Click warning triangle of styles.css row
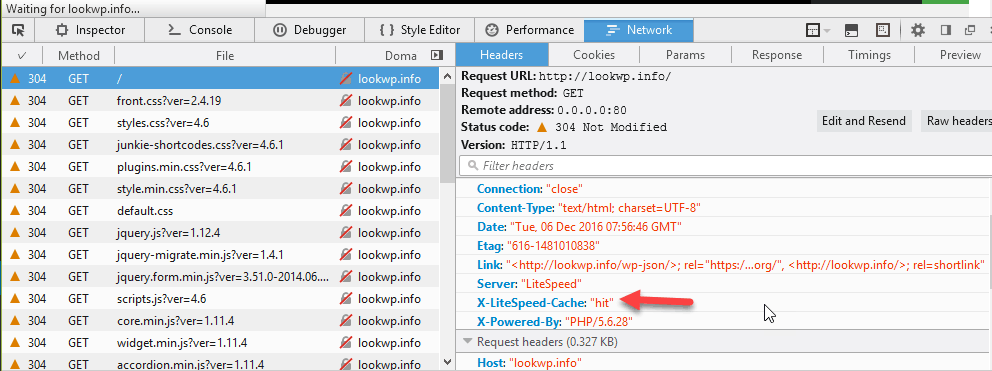Image resolution: width=992 pixels, height=371 pixels. (x=16, y=123)
